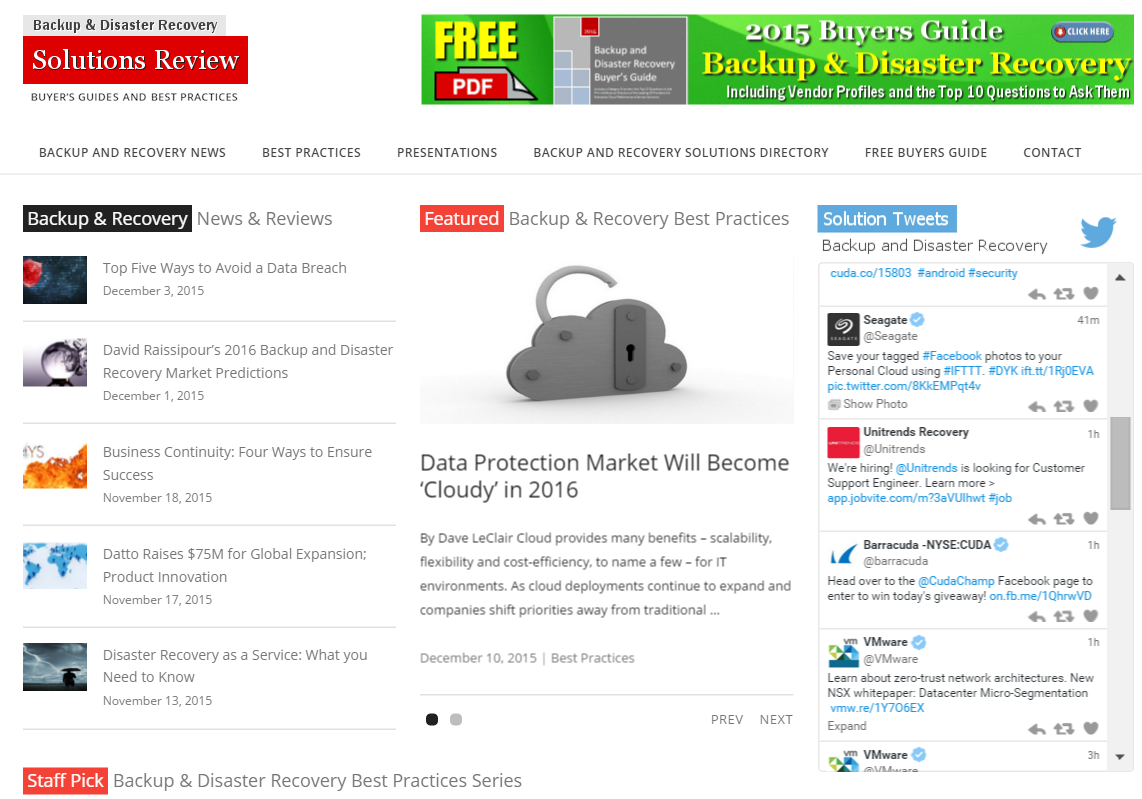This screenshot has height=799, width=1142.
Task: Click the tweets scrollbar thumb
Action: pos(1120,463)
